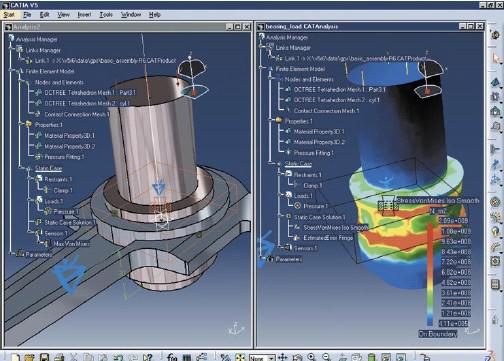Select OCTREE Tetrahedron Mesh.2 in right tree
Viewport: 504px width, 361px height.
336,100
